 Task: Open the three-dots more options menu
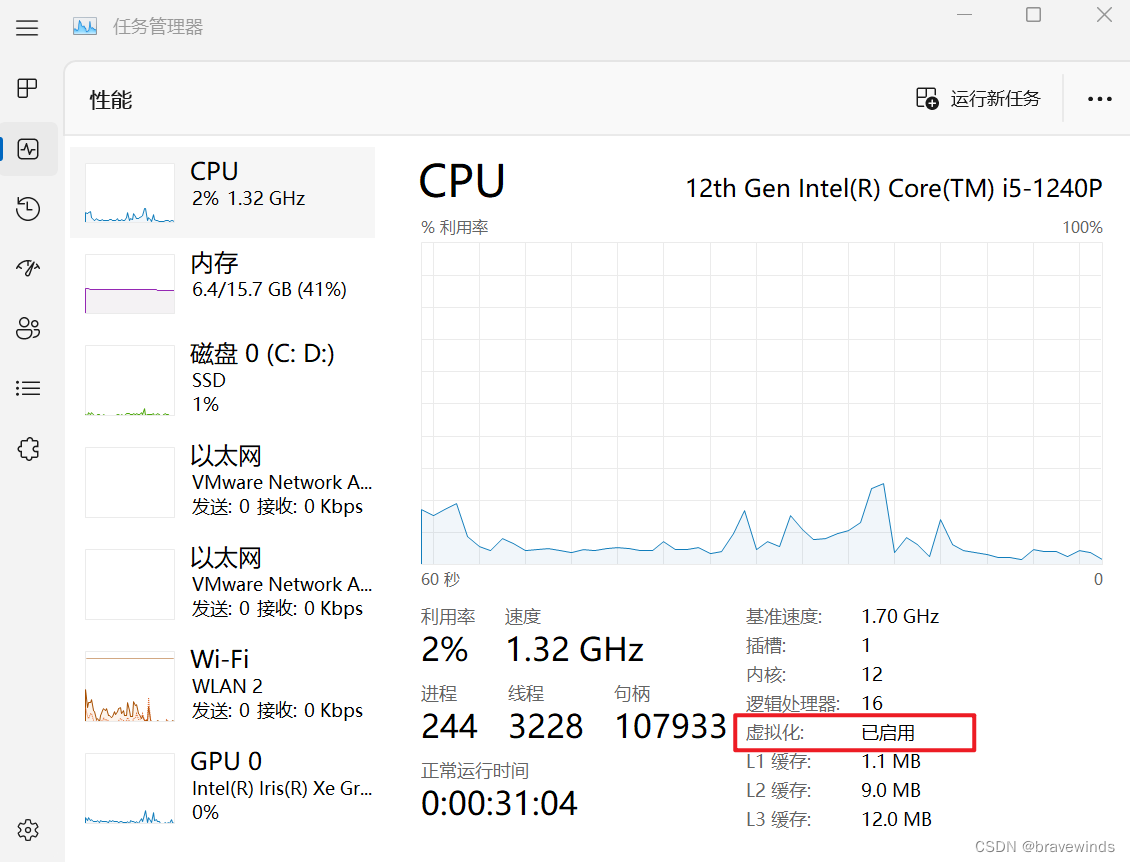(1099, 99)
